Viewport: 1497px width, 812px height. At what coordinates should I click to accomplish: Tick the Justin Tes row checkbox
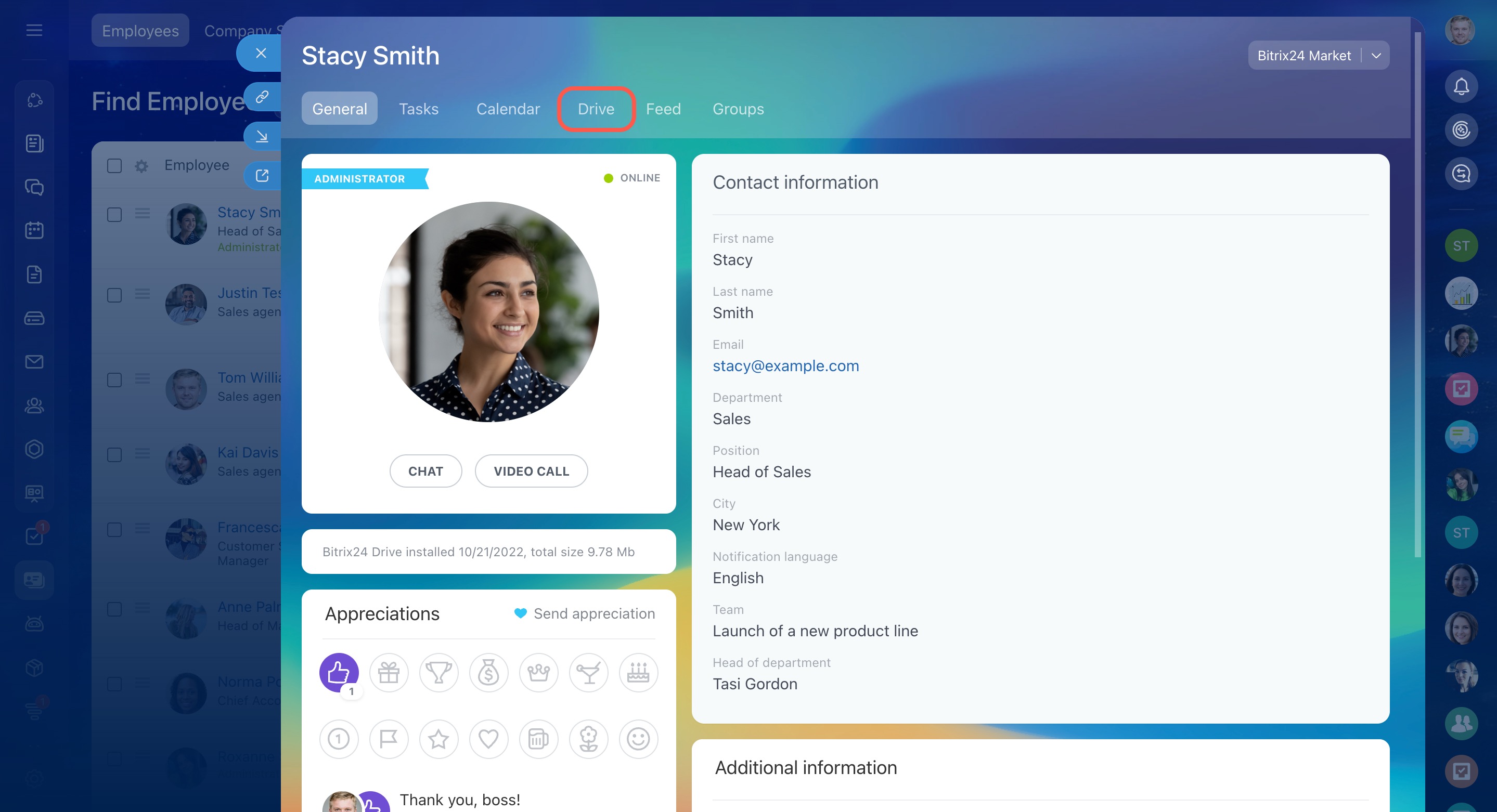(114, 295)
